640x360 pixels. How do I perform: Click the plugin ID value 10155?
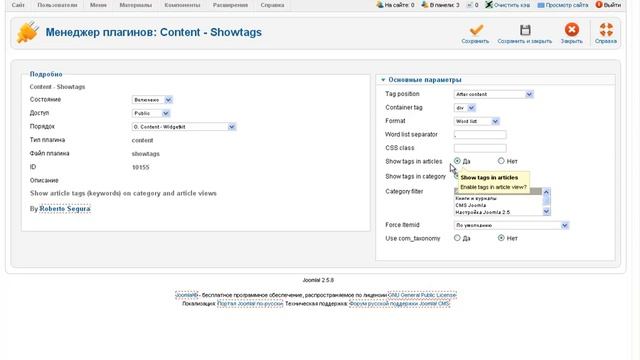point(140,167)
